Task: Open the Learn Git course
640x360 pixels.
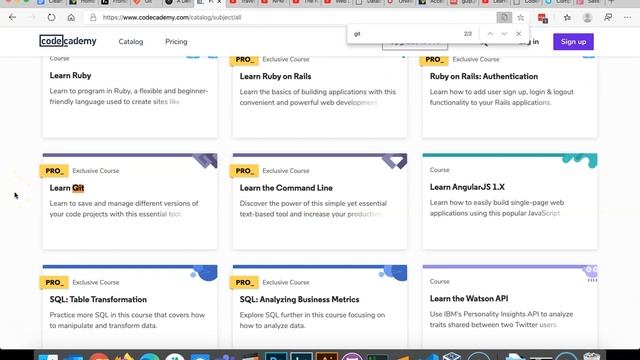Action: (67, 188)
